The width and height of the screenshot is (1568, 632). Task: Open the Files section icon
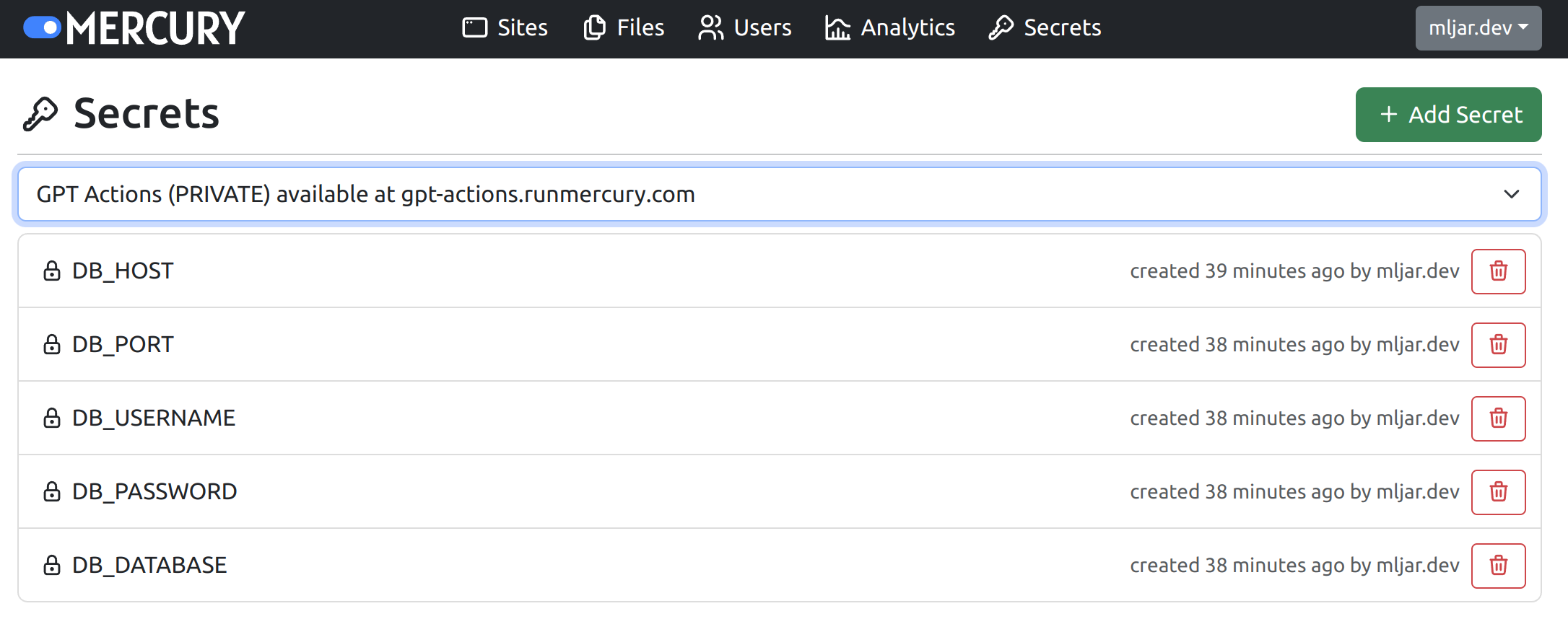(x=593, y=27)
